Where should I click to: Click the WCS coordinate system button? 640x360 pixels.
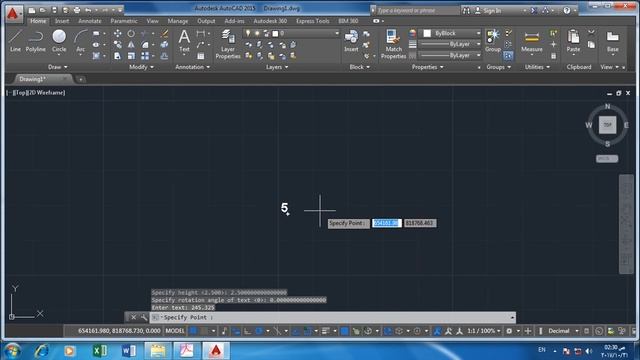tap(607, 159)
